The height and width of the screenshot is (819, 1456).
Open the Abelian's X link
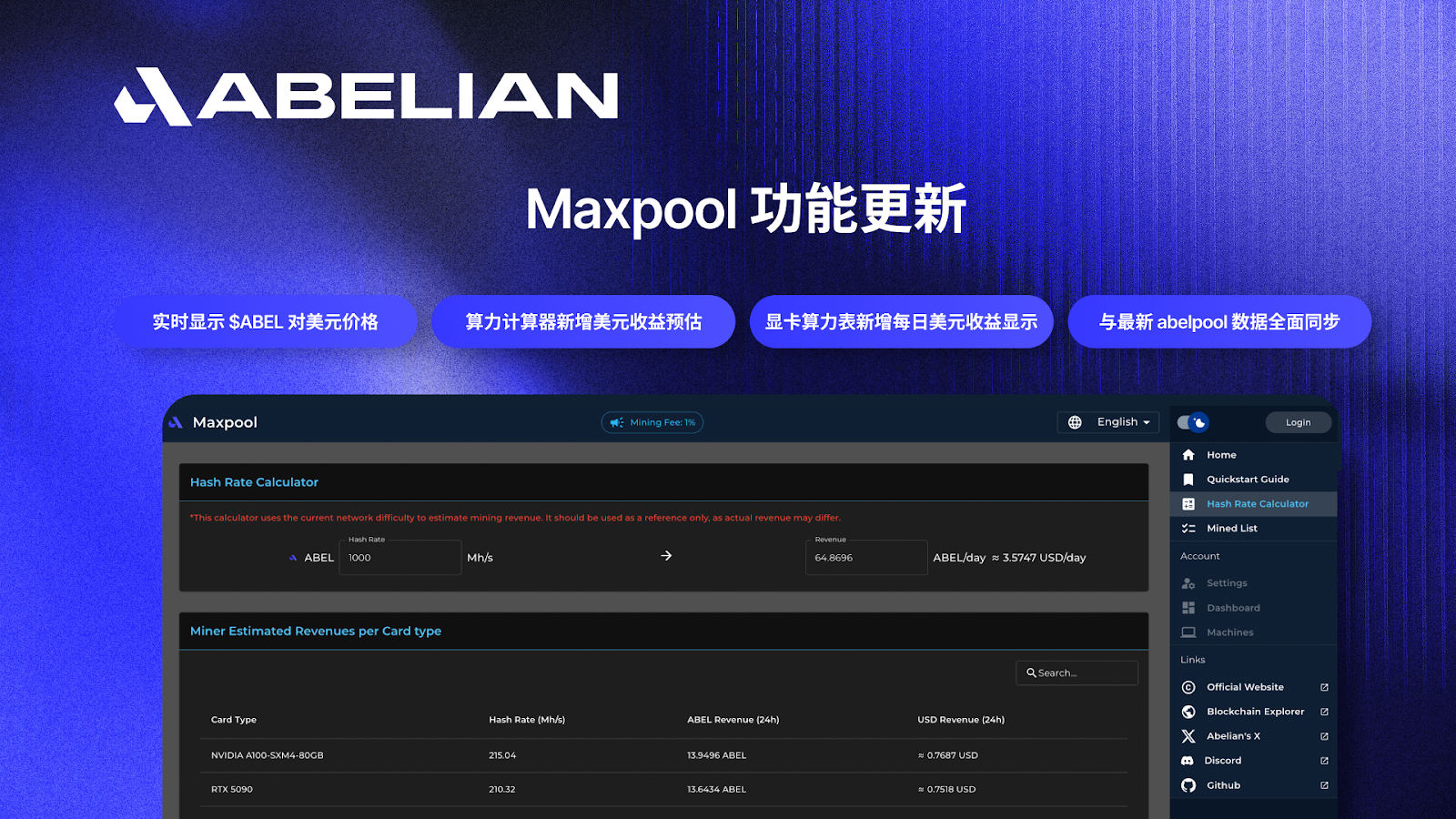pos(1233,736)
